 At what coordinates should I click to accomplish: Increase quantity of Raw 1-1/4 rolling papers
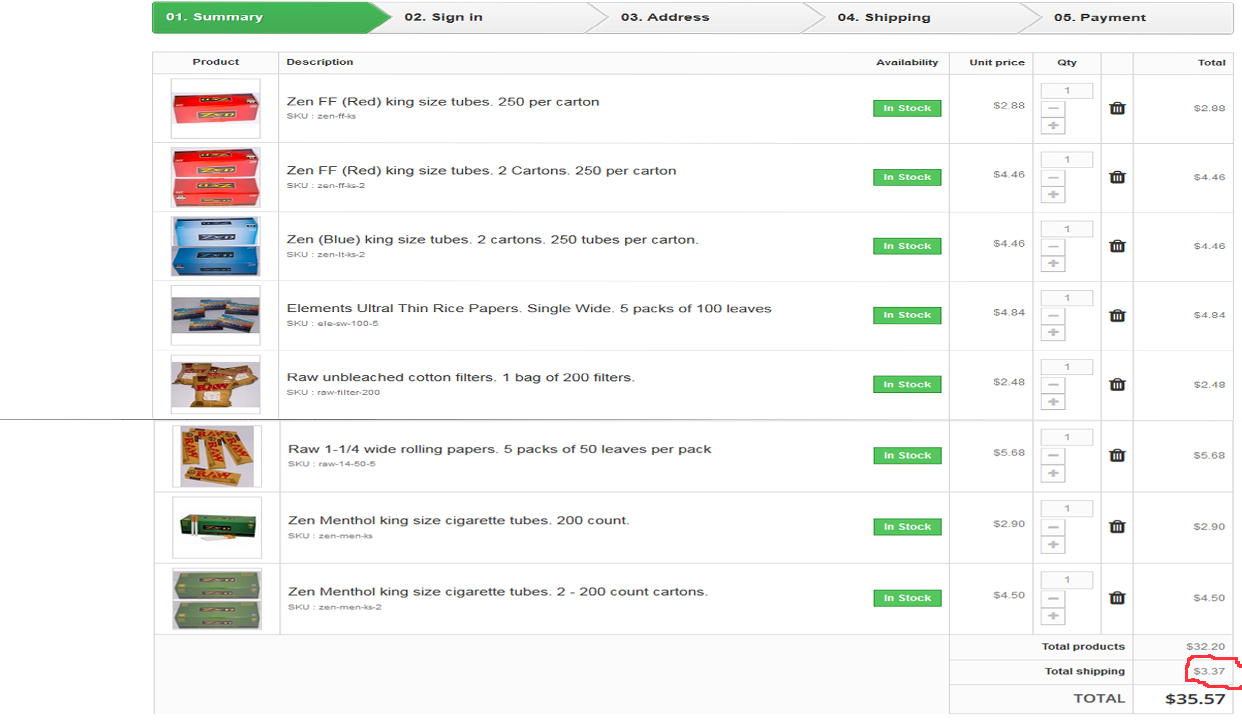tap(1053, 473)
